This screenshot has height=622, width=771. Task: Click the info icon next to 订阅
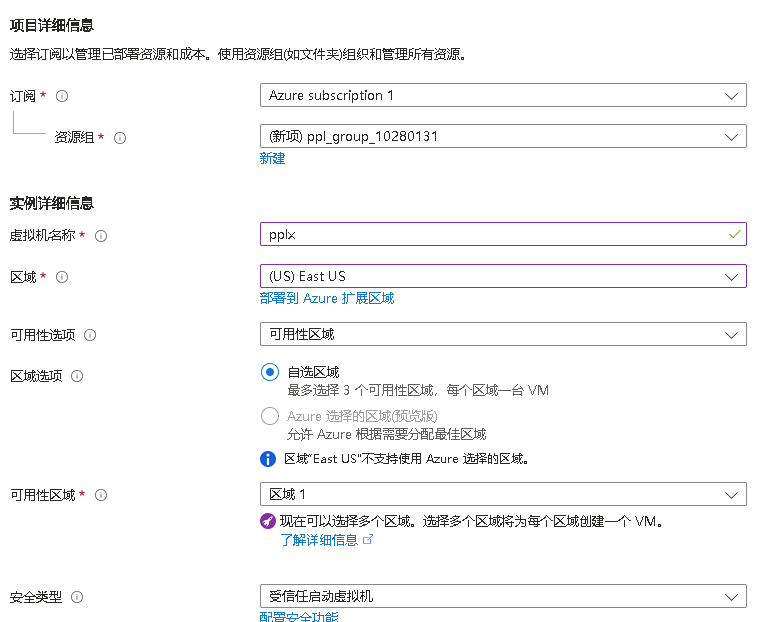tap(62, 96)
